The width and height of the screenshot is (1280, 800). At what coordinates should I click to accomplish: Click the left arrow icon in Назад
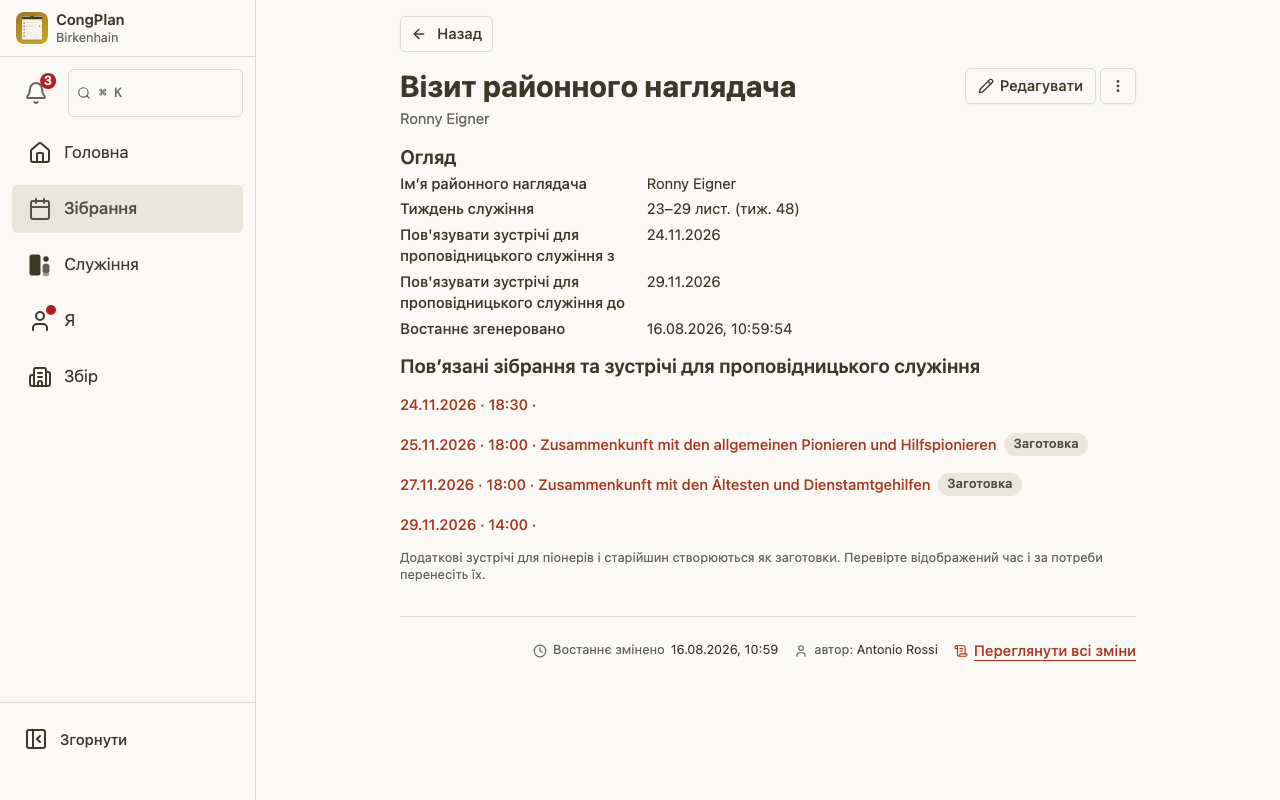(419, 34)
